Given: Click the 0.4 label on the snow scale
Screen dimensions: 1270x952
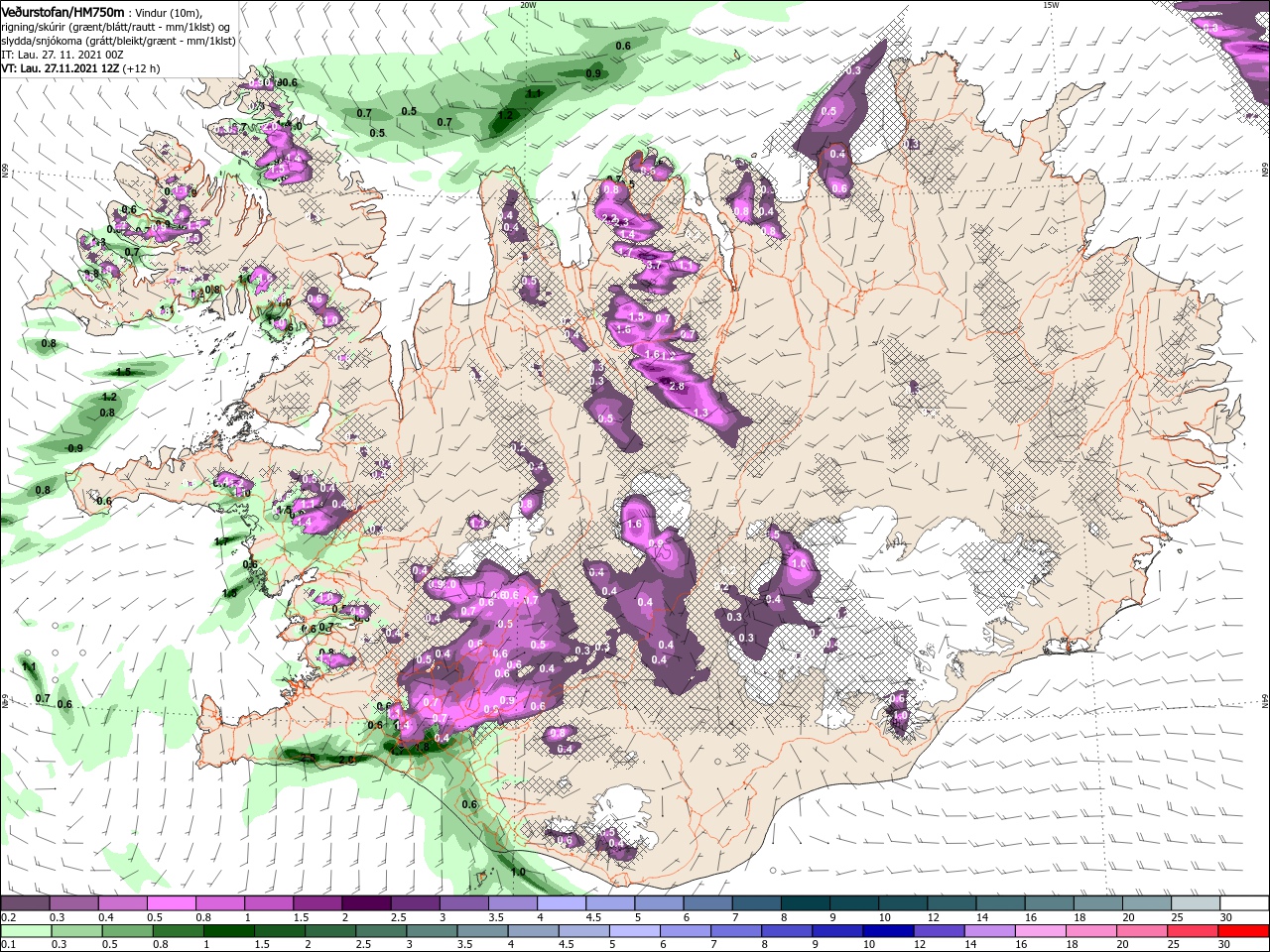Looking at the screenshot, I should [x=106, y=917].
